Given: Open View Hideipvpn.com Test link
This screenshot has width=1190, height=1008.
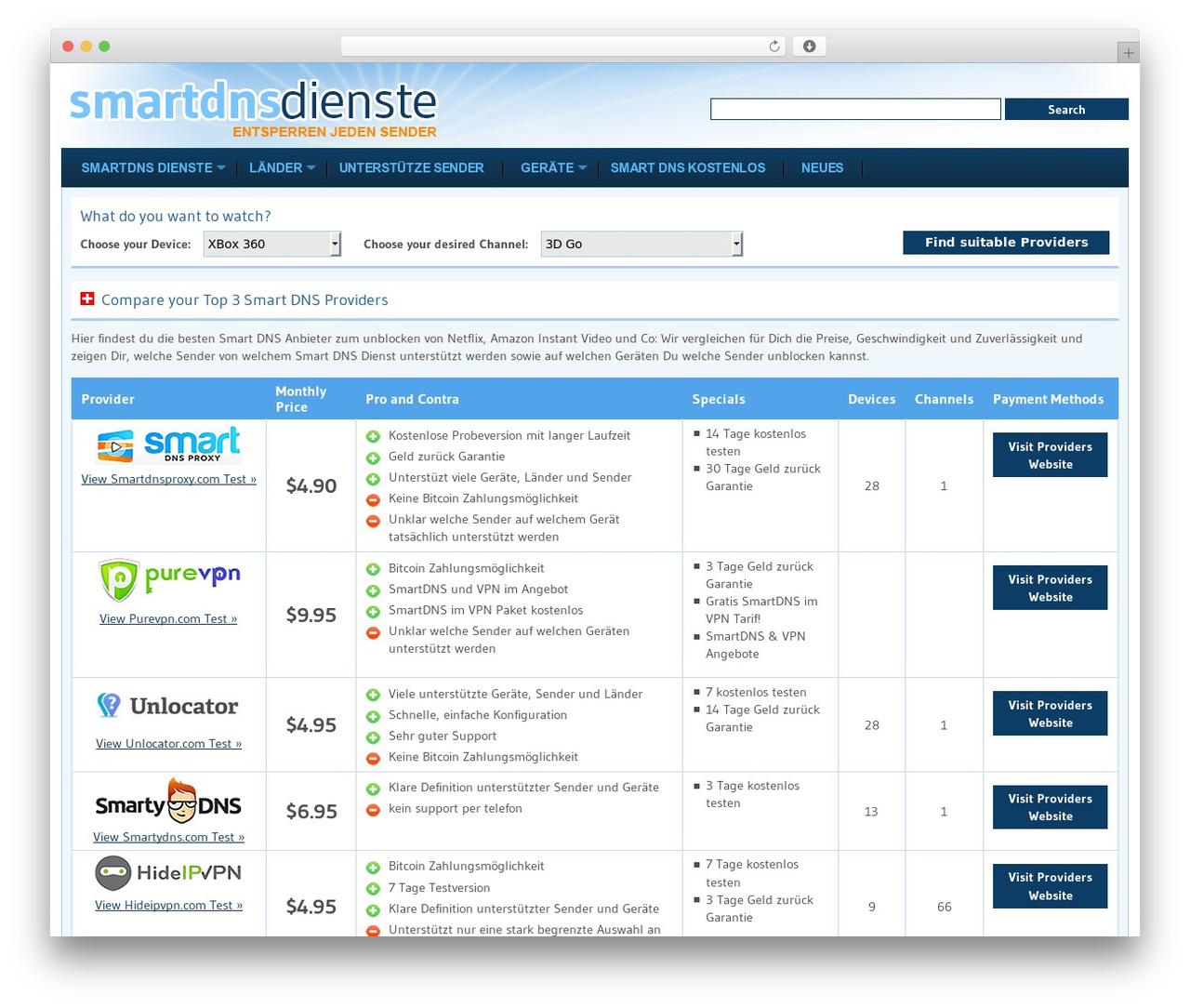Looking at the screenshot, I should (x=168, y=906).
